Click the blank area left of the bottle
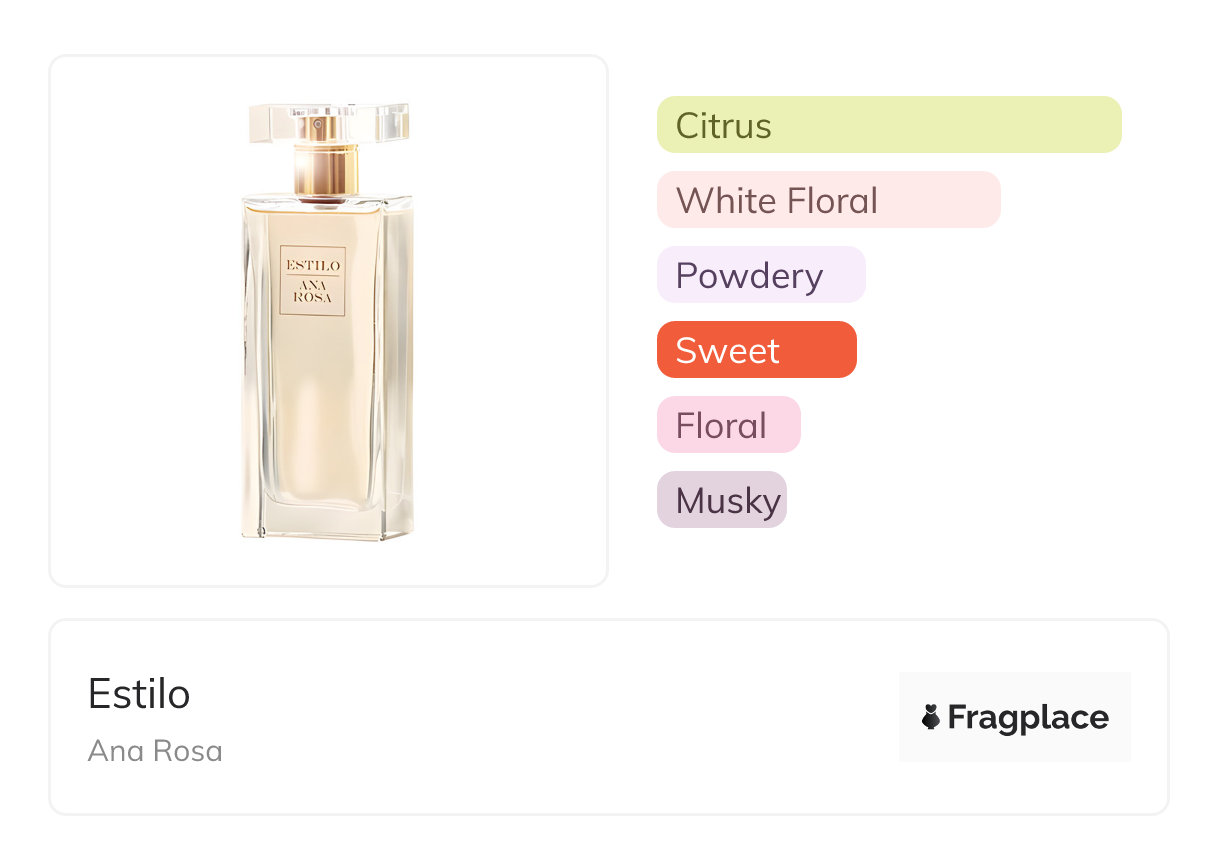The image size is (1218, 864). (140, 320)
